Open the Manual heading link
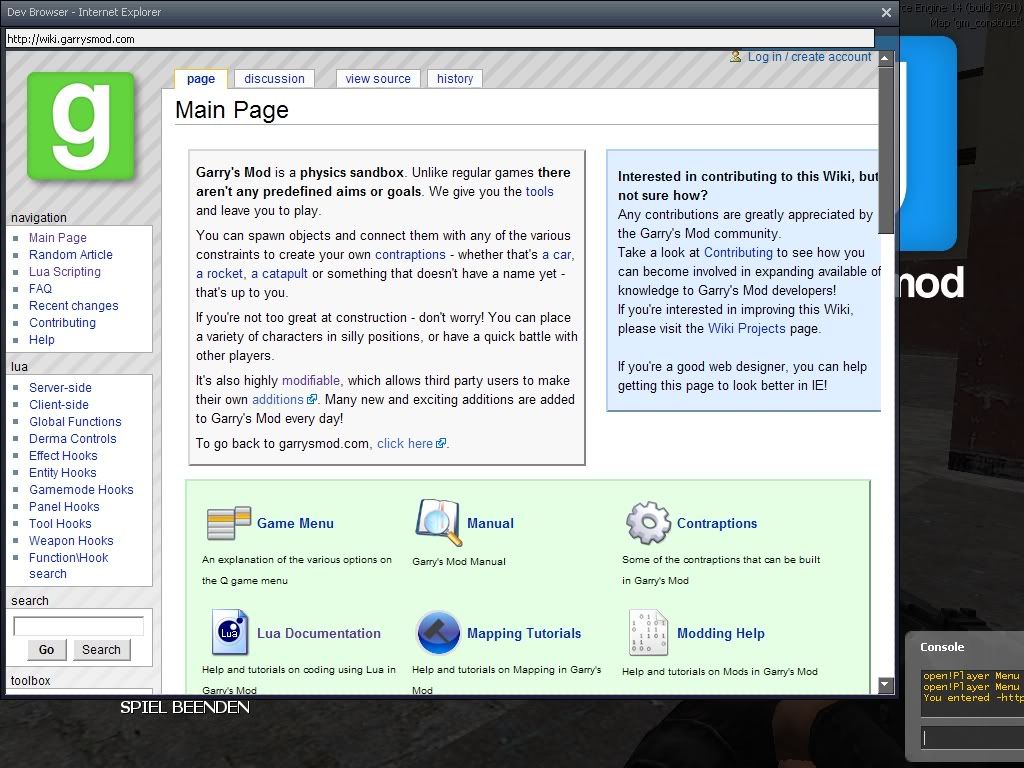 490,523
